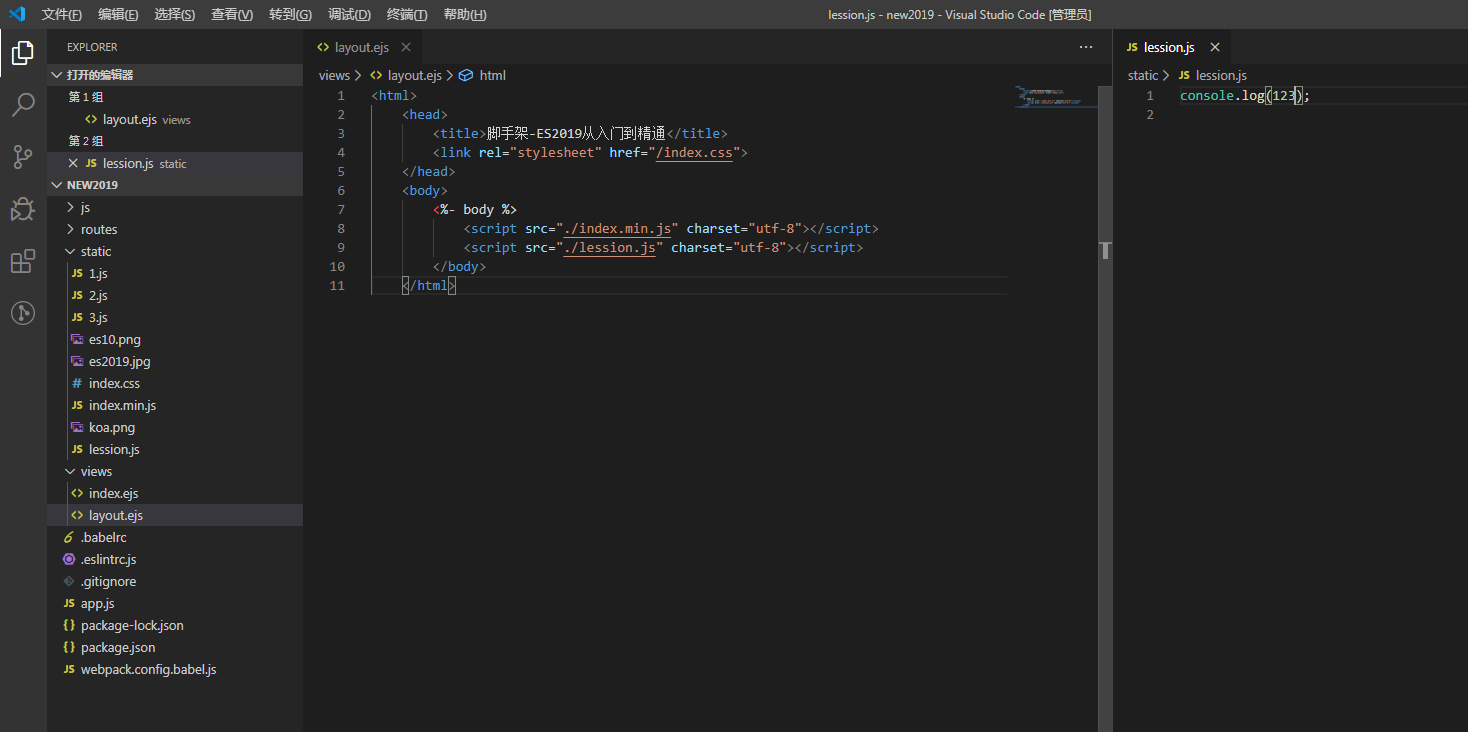This screenshot has width=1468, height=732.
Task: Click the 第 1 组 group label
Action: tap(86, 97)
